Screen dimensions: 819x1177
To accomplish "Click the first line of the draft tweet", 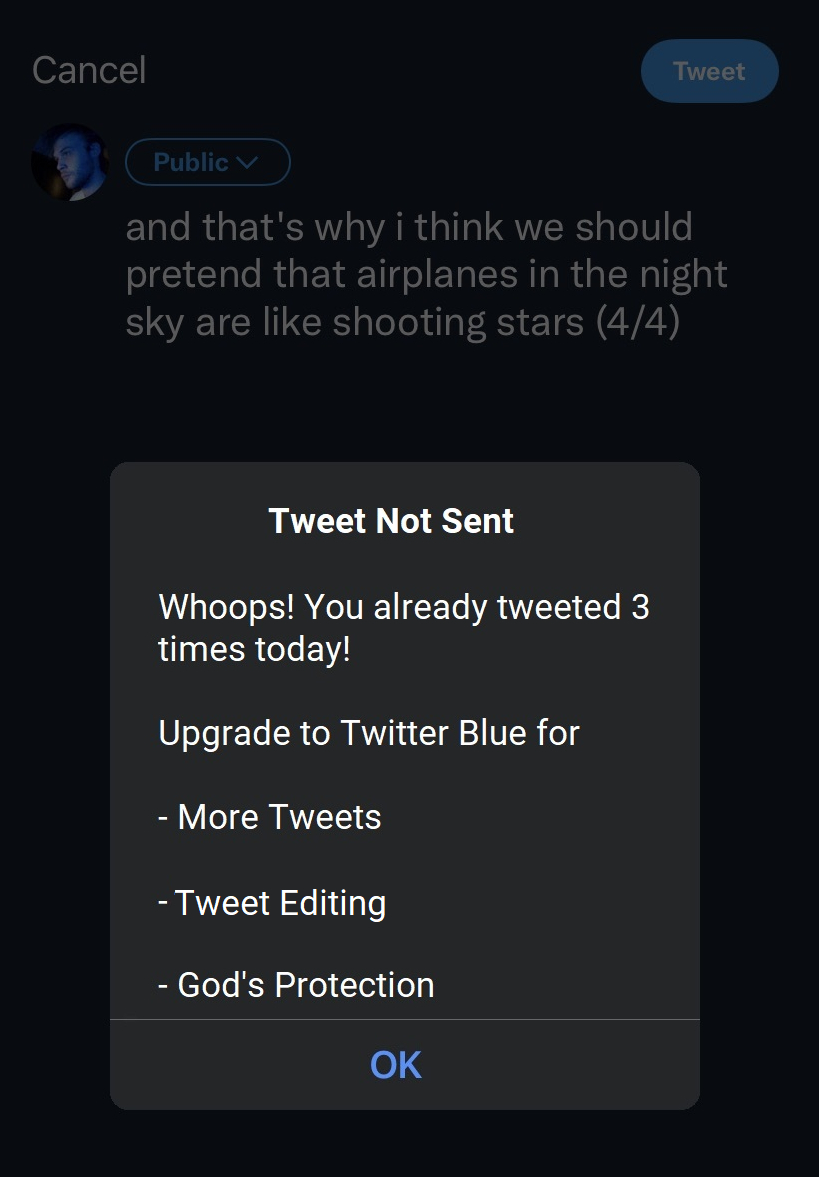I will tap(409, 227).
